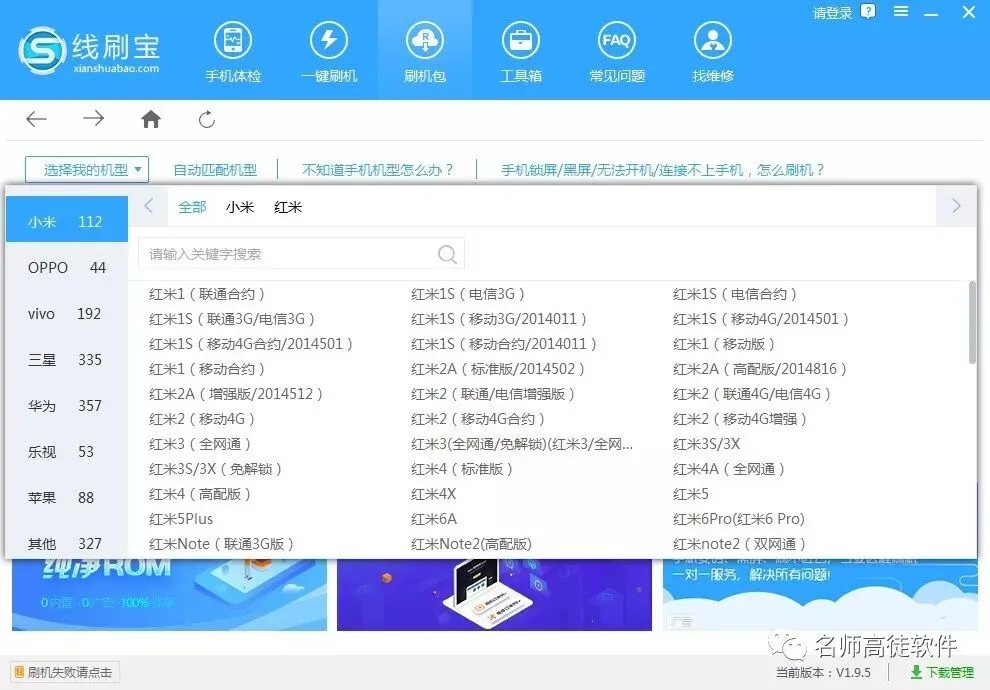This screenshot has height=690, width=990.
Task: Click the model list scrollbar
Action: click(x=972, y=323)
